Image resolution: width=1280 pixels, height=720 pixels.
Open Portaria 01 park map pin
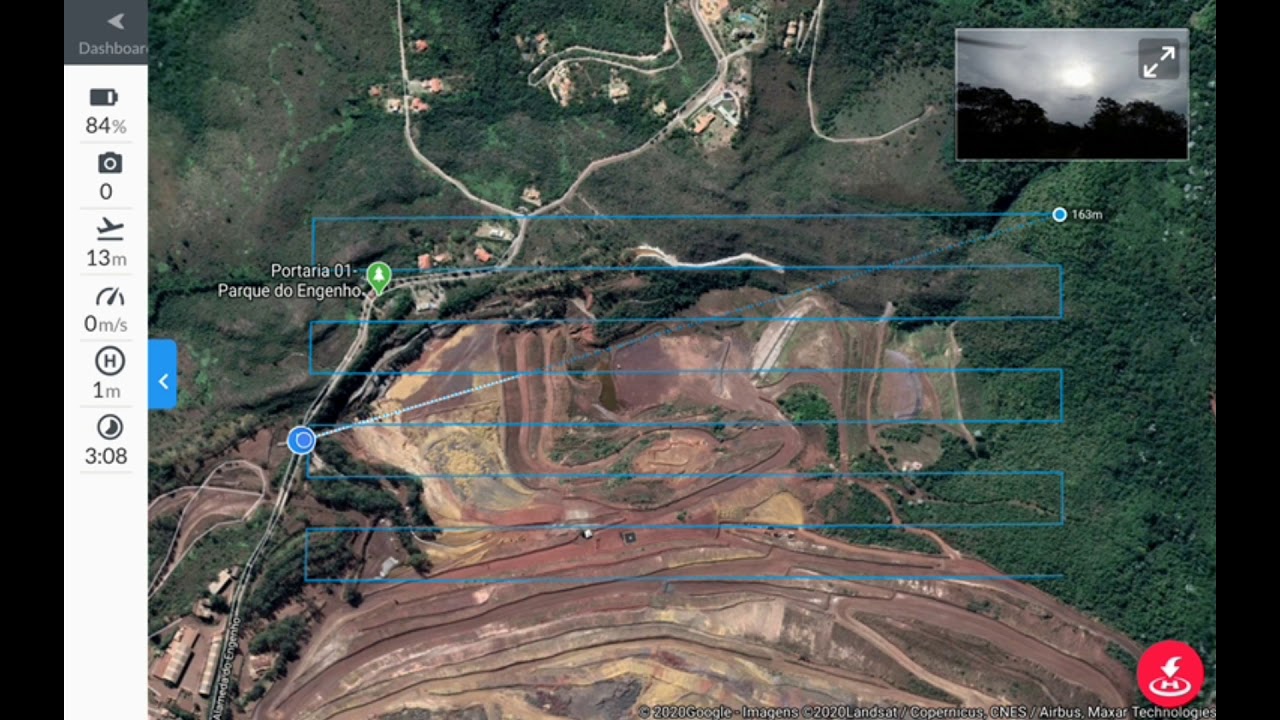(378, 277)
